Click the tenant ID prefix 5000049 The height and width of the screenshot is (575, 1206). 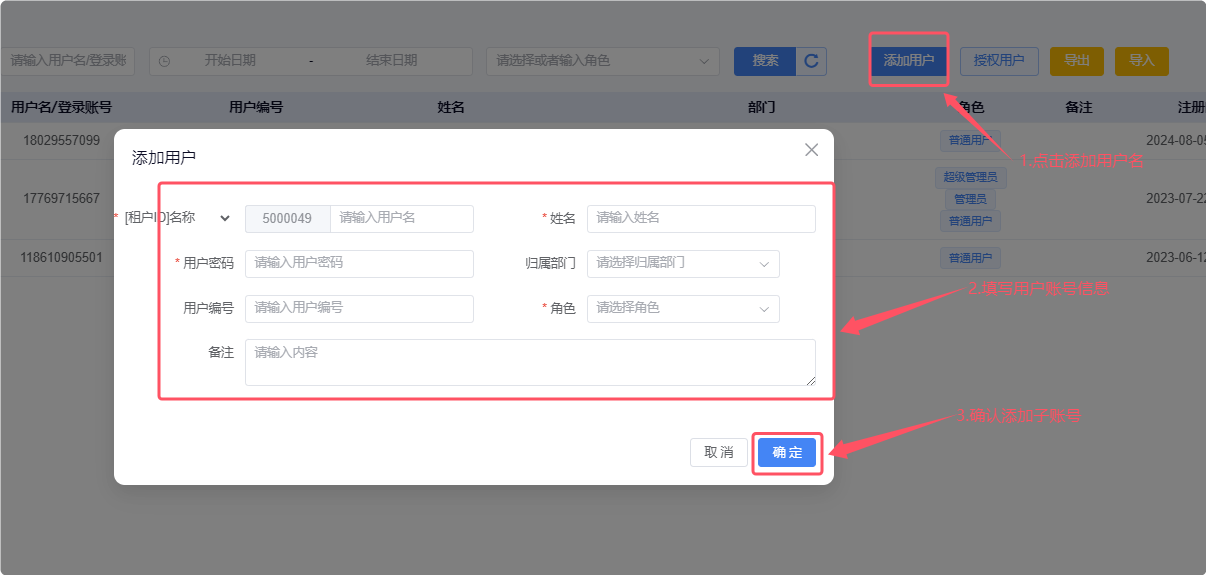[x=288, y=218]
